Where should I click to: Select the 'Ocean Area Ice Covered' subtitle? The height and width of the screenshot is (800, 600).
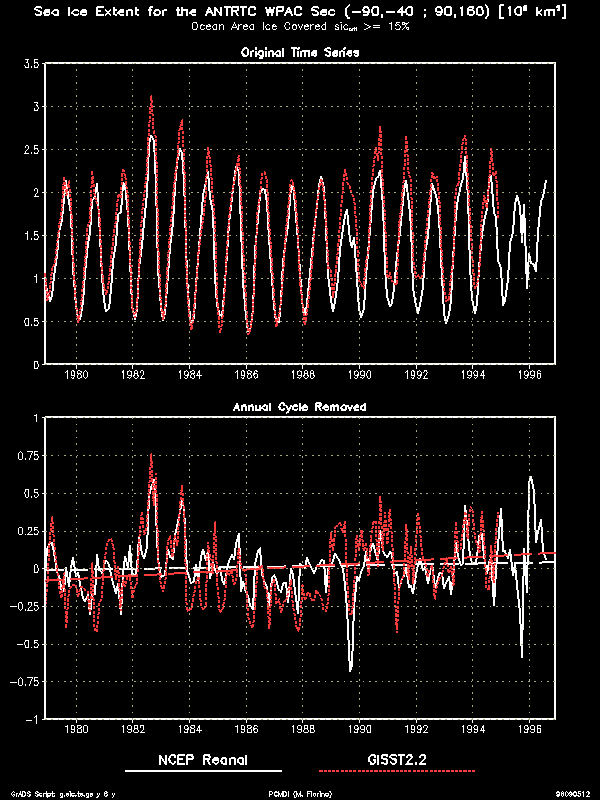pyautogui.click(x=299, y=27)
